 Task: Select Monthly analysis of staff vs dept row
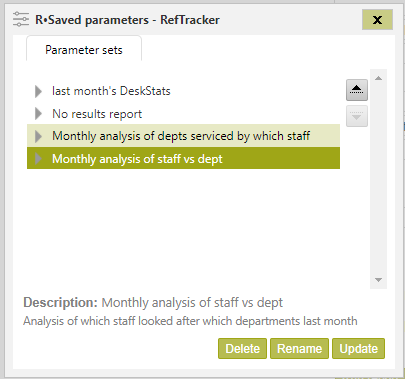183,158
